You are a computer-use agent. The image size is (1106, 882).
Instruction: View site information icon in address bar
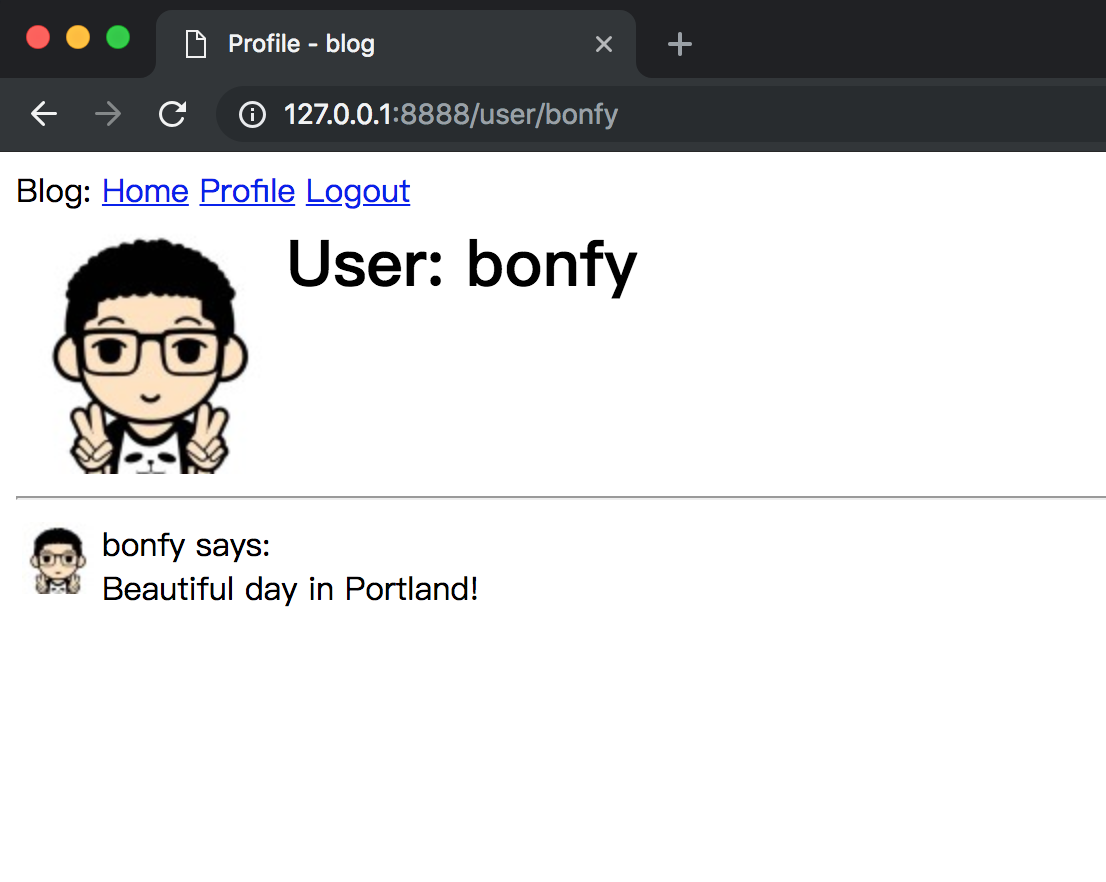252,115
